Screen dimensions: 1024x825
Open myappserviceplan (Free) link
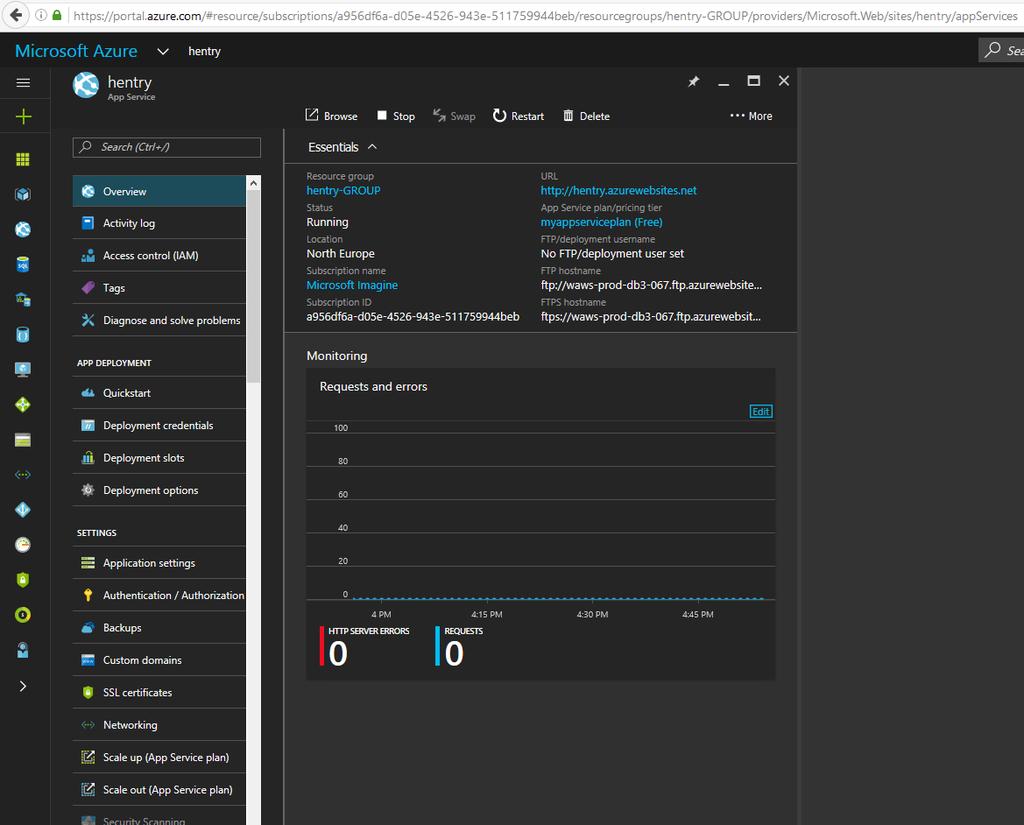tap(601, 222)
